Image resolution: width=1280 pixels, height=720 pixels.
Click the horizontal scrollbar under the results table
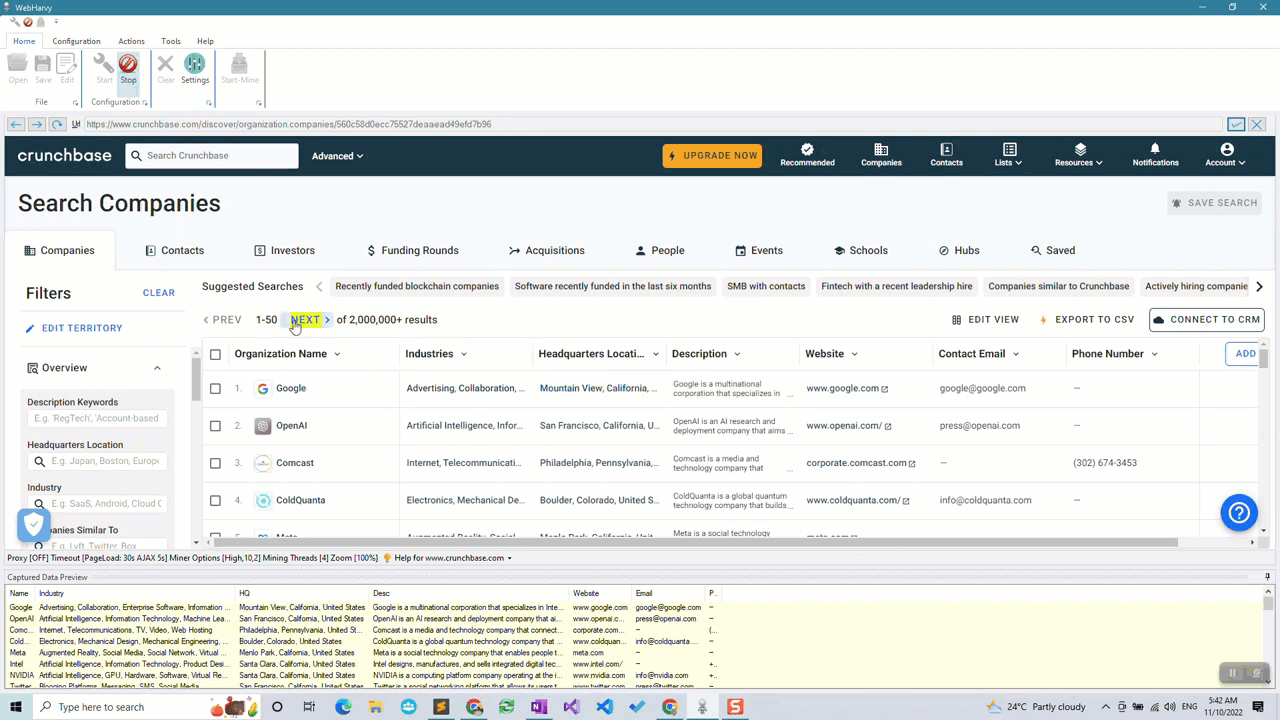[x=700, y=542]
